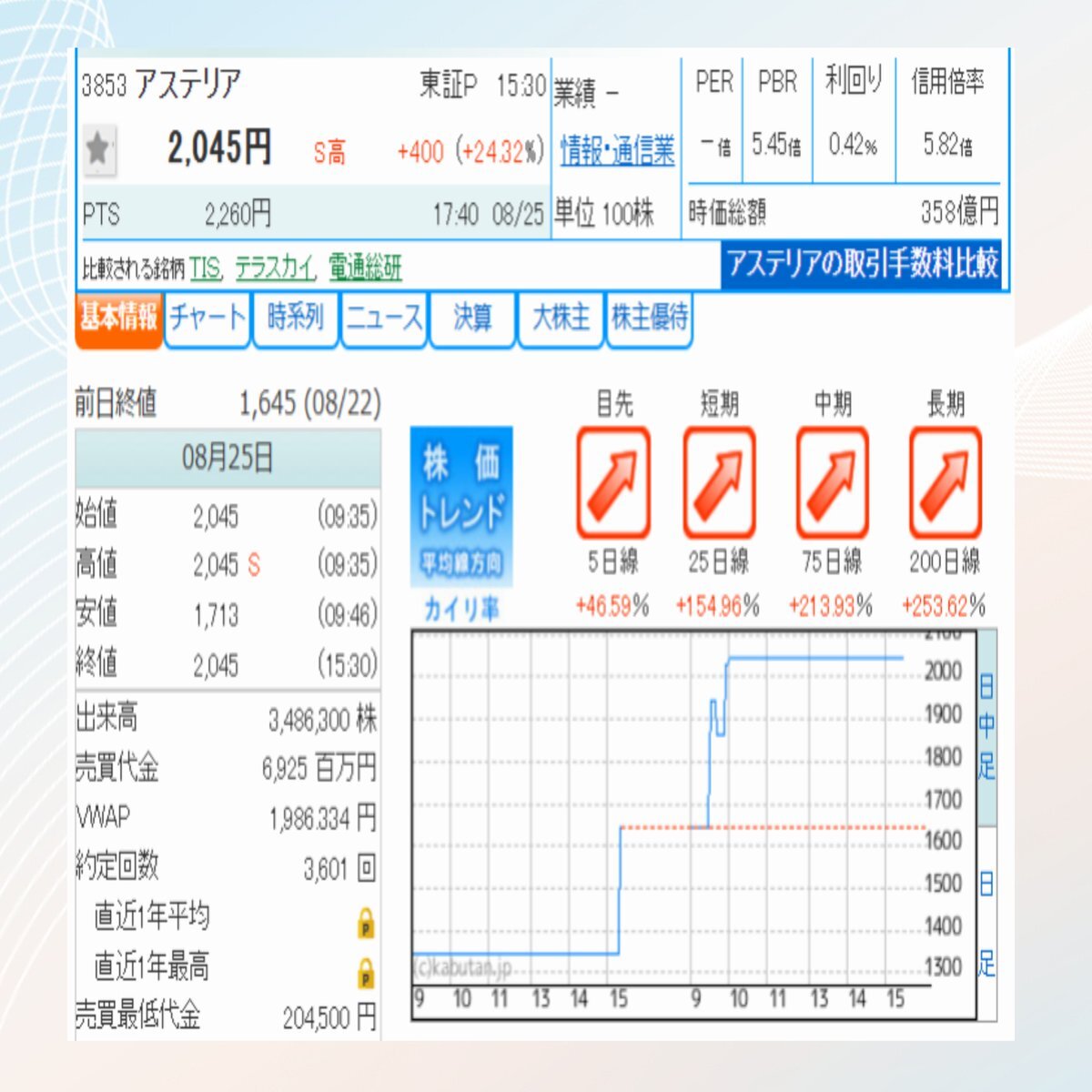Switch to the 基本情報 tab

pyautogui.click(x=118, y=318)
